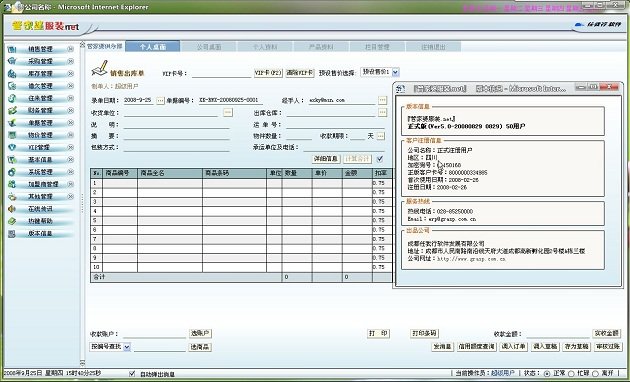Open 采购管理 sidebar icon
Image resolution: width=630 pixels, height=382 pixels.
tap(12, 61)
